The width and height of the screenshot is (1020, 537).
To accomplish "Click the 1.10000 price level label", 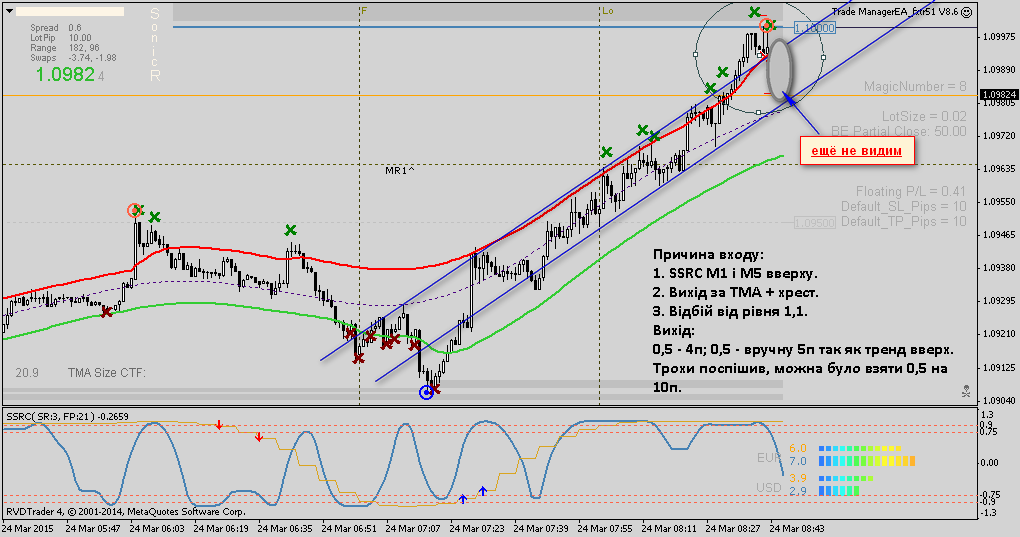I will (814, 28).
